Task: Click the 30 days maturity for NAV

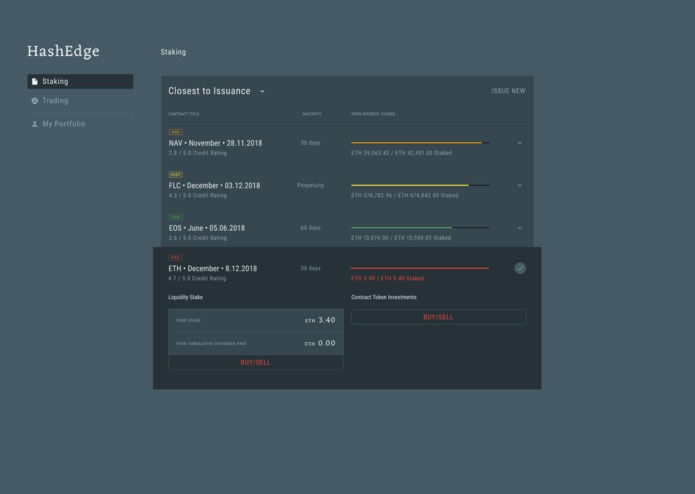Action: [310, 143]
